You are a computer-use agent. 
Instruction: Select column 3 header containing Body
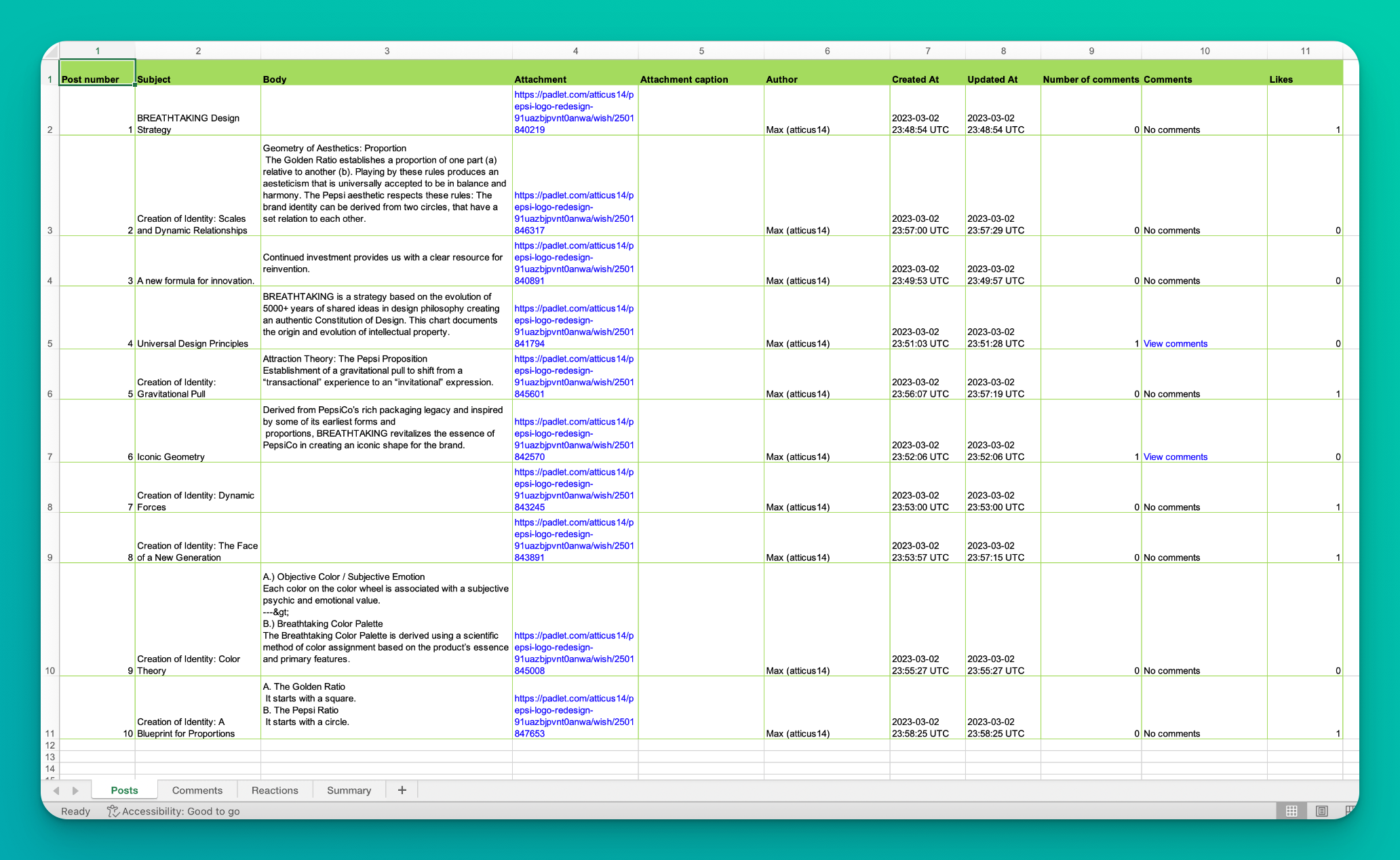387,50
